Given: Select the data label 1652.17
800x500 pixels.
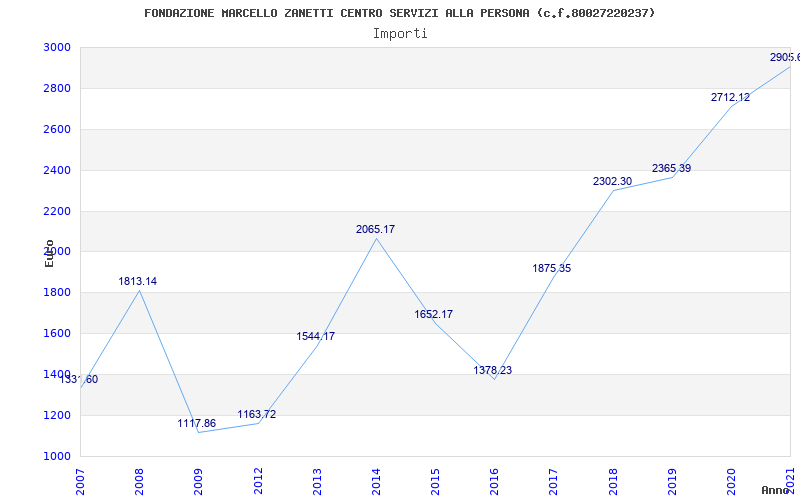Looking at the screenshot, I should point(433,314).
